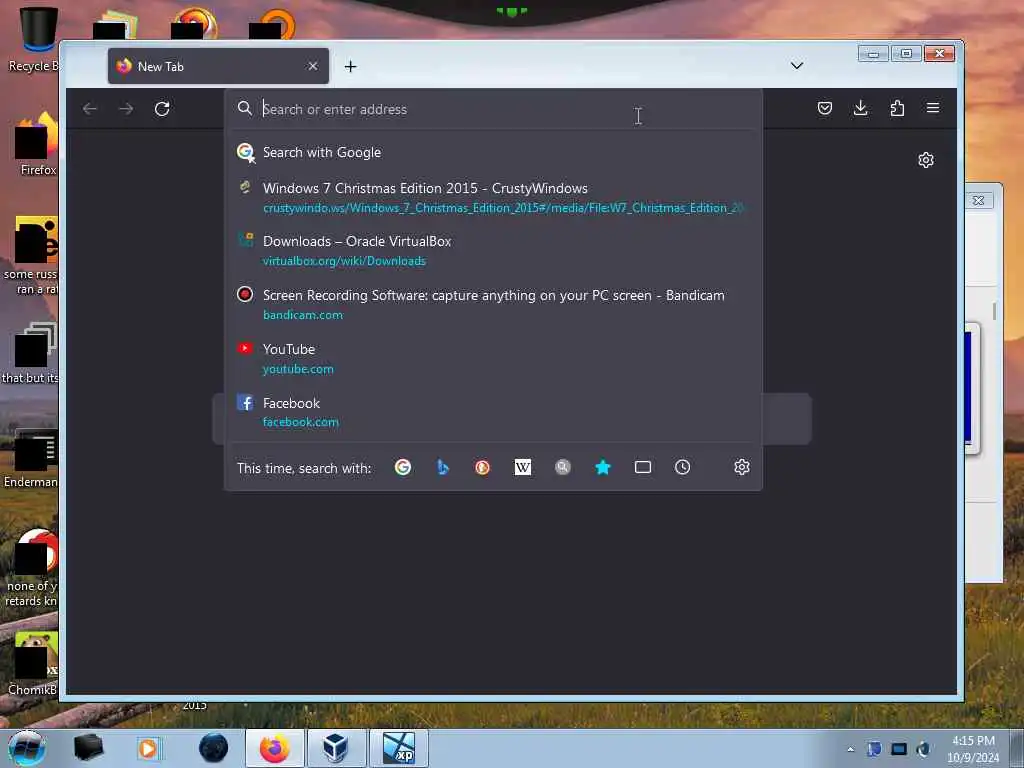Click the bandicam.com URL
The width and height of the screenshot is (1024, 768).
point(302,315)
